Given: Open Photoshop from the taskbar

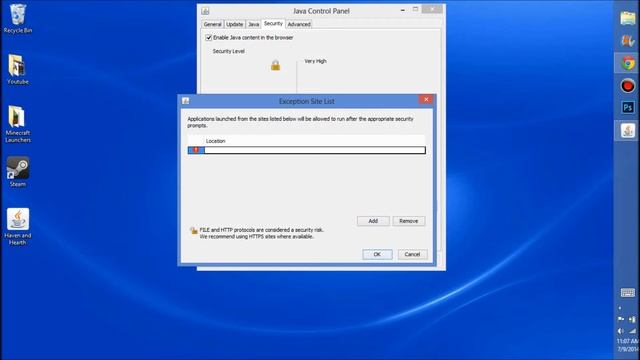Looking at the screenshot, I should (628, 108).
